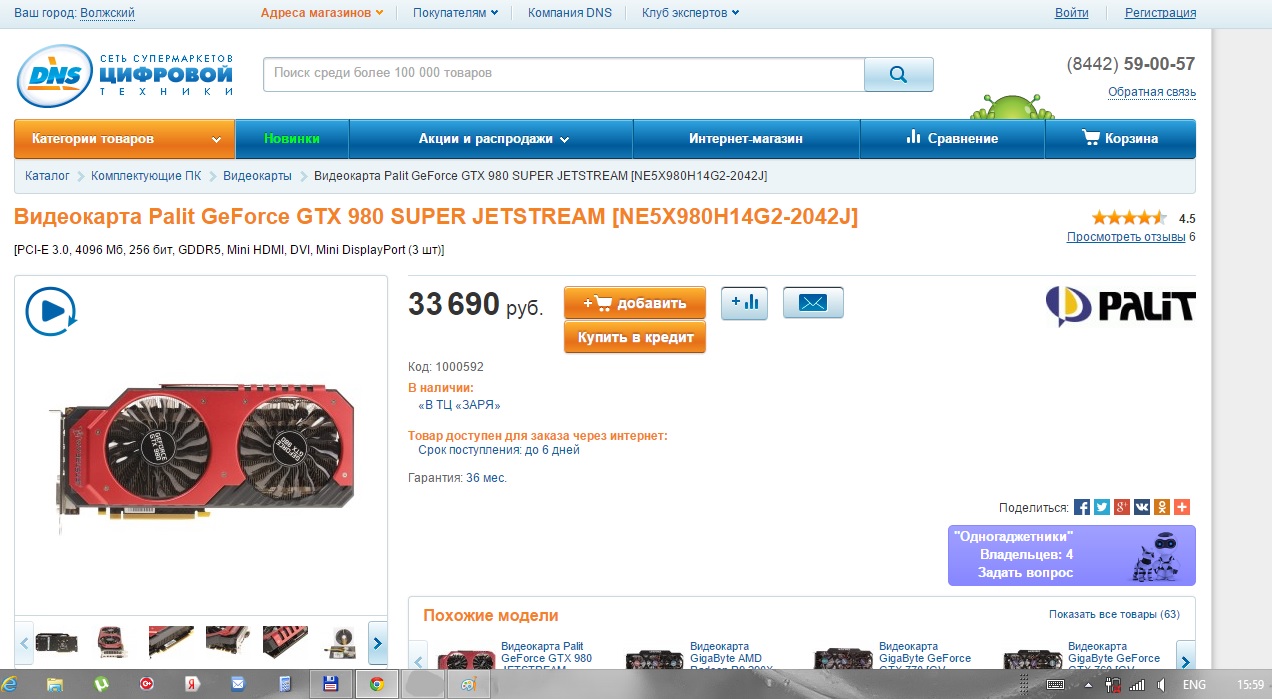Viewport: 1272px width, 699px height.
Task: Open Chrome in the Windows taskbar
Action: coord(377,684)
